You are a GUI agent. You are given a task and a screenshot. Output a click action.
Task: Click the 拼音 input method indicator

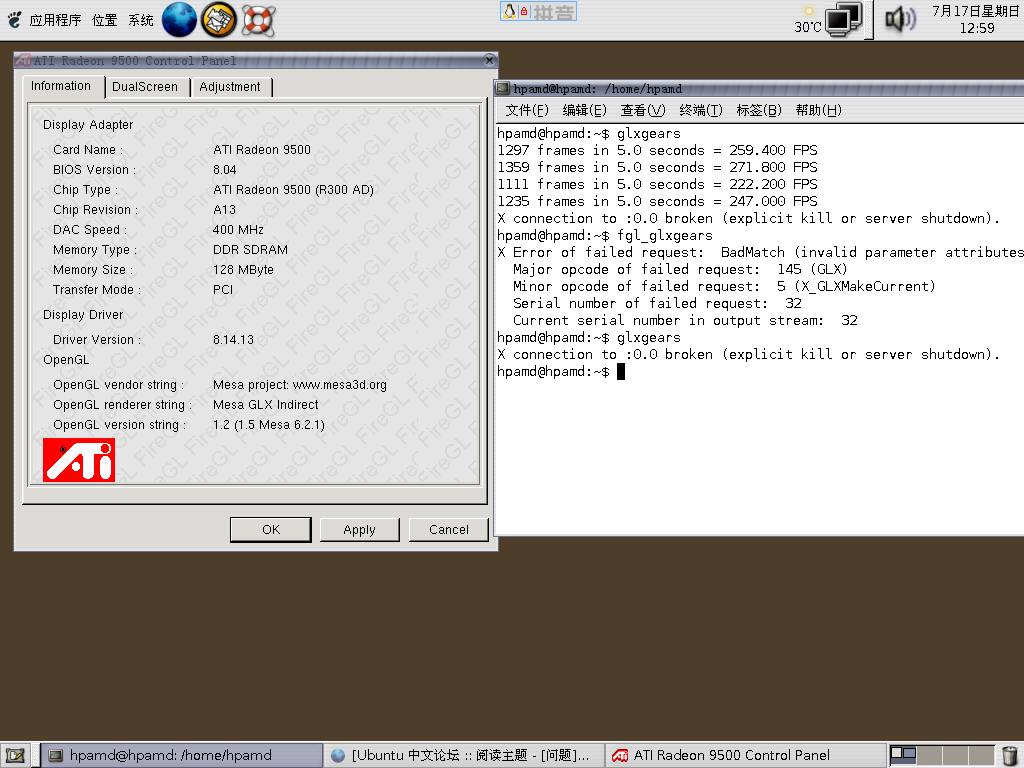pyautogui.click(x=554, y=12)
